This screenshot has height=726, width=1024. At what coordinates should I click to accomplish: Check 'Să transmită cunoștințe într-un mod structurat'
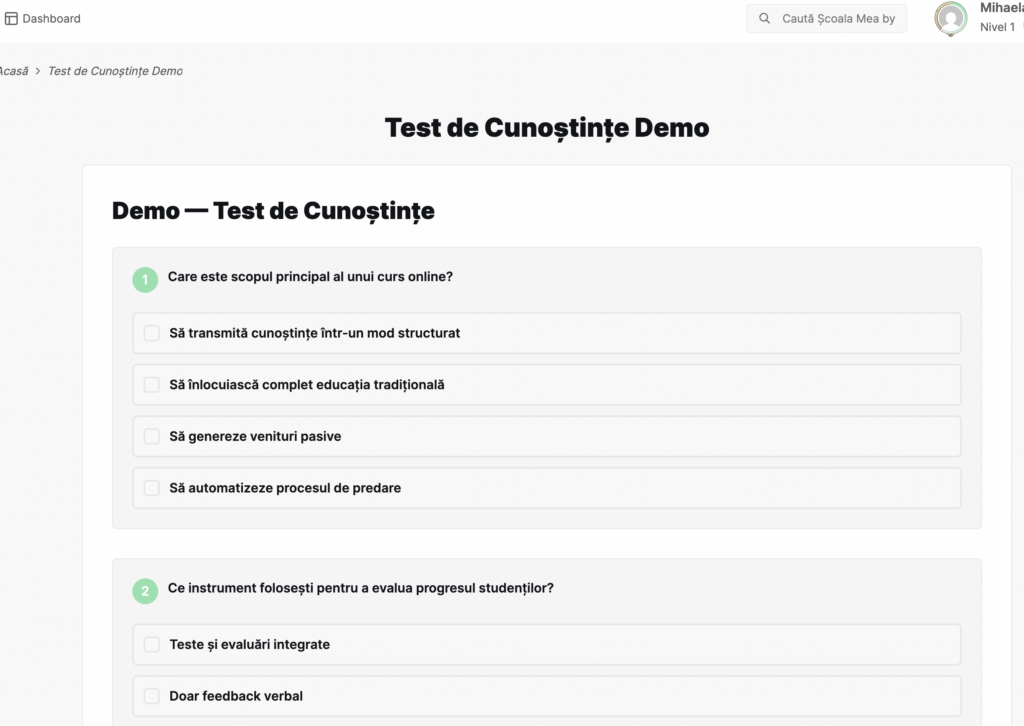[x=152, y=333]
